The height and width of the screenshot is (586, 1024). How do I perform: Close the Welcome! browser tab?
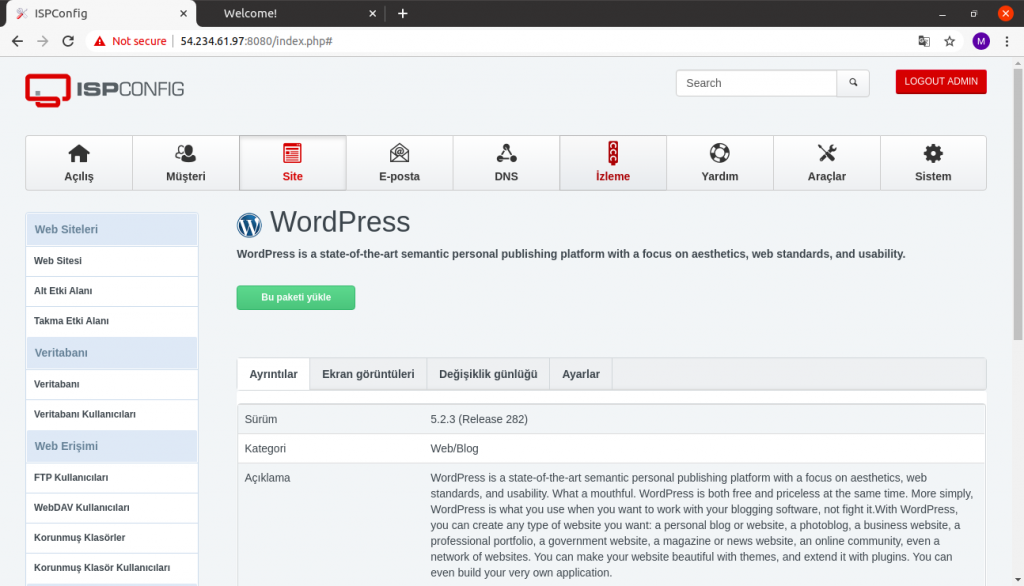tap(372, 13)
